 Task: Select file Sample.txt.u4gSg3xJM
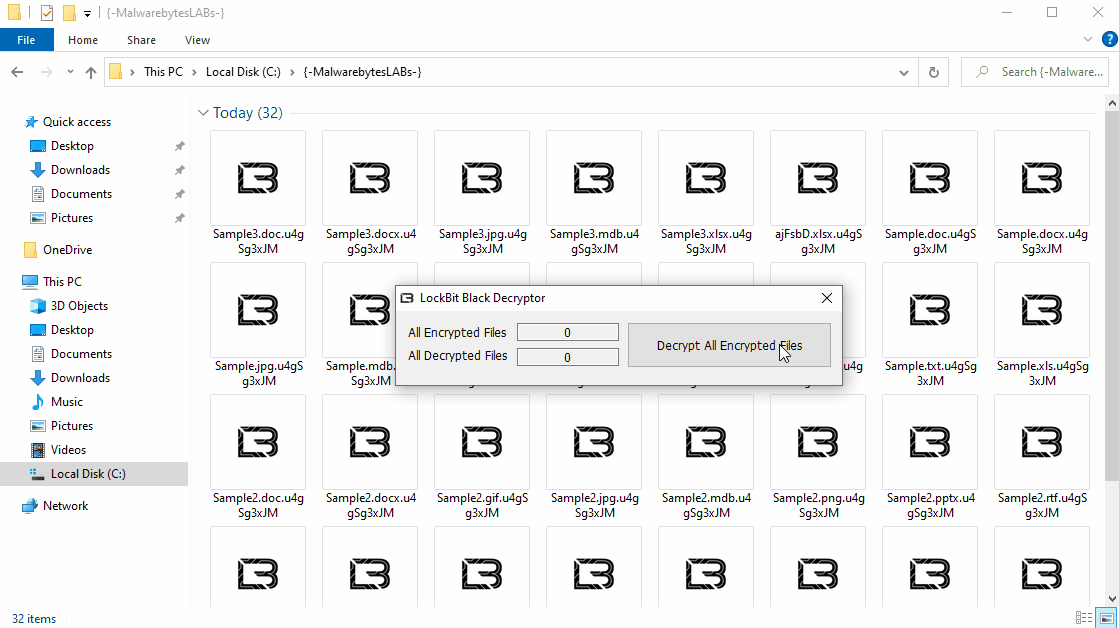(931, 325)
